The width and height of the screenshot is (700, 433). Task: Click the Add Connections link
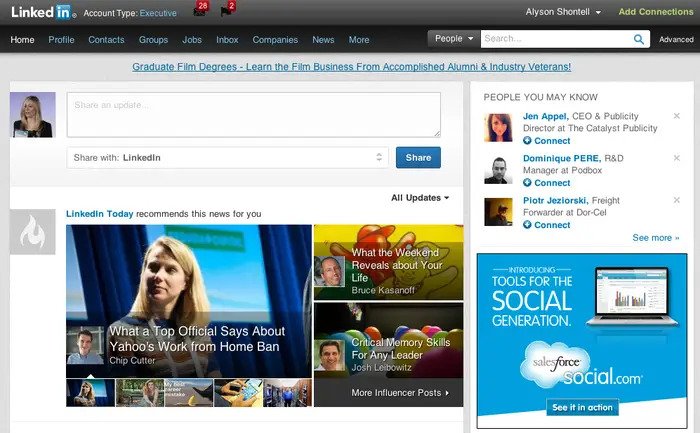[654, 13]
